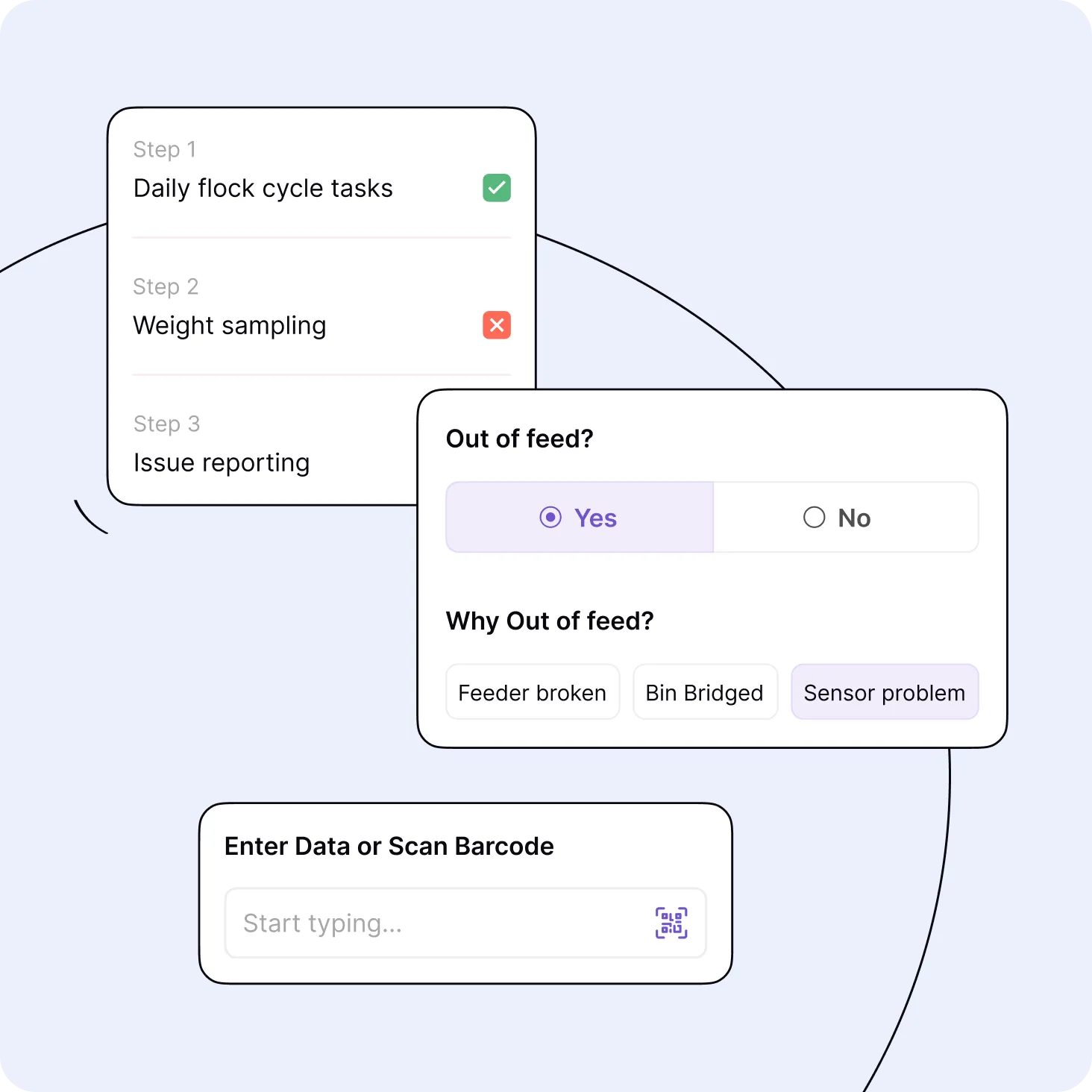Click the "Why Out of feed?" heading
Viewport: 1092px width, 1092px height.
point(550,621)
